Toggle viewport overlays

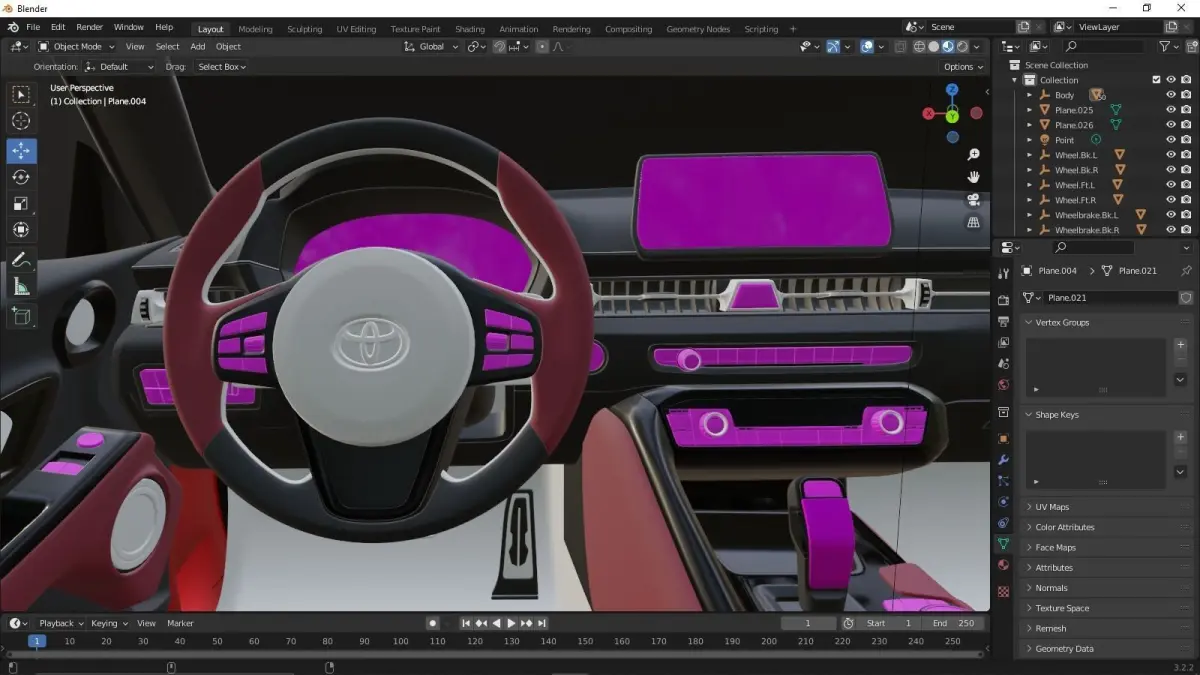click(866, 47)
